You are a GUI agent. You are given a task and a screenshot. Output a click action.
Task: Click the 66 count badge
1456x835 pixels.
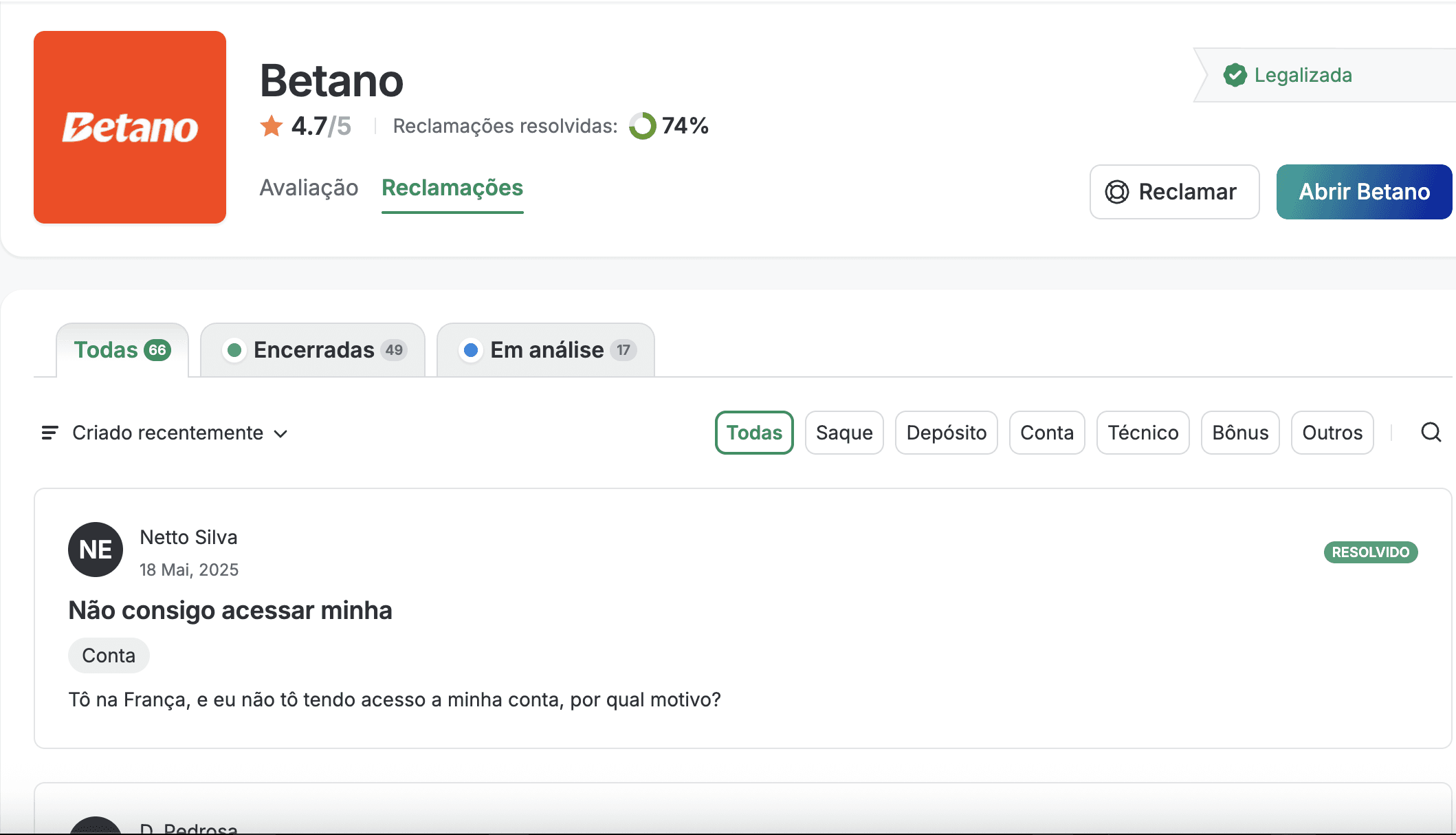tap(157, 350)
